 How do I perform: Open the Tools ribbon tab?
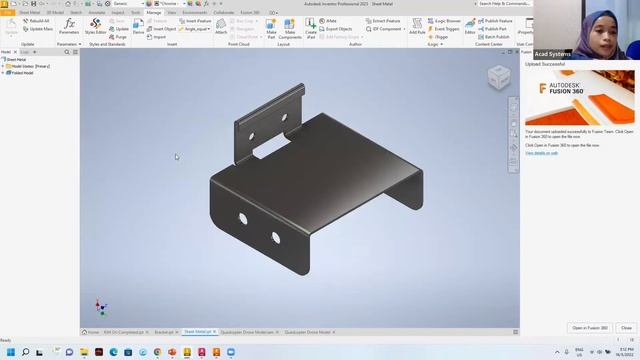coord(136,13)
